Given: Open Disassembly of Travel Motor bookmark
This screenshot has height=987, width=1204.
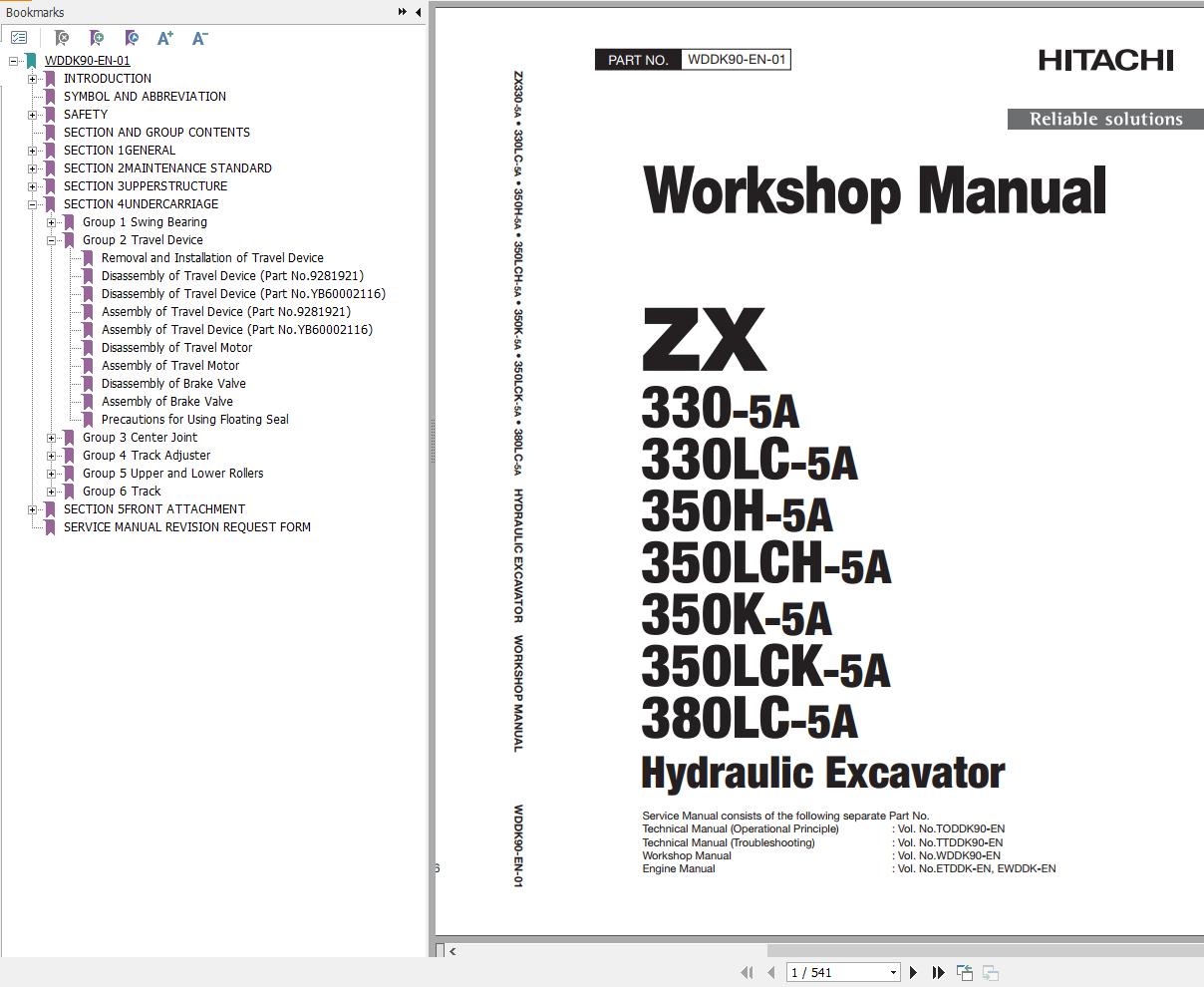Looking at the screenshot, I should pyautogui.click(x=176, y=348).
